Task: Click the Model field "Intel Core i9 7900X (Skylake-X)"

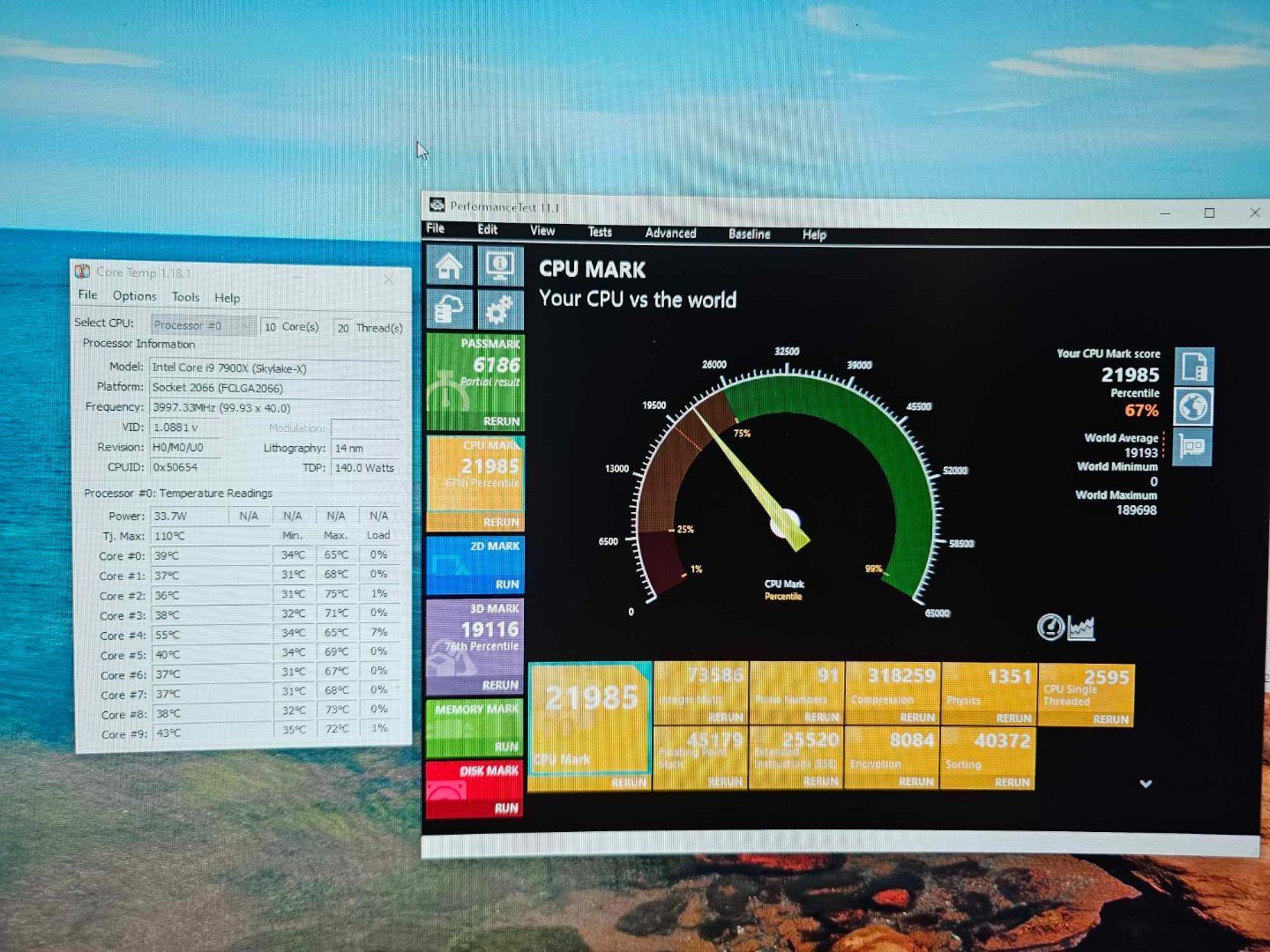Action: [x=274, y=368]
